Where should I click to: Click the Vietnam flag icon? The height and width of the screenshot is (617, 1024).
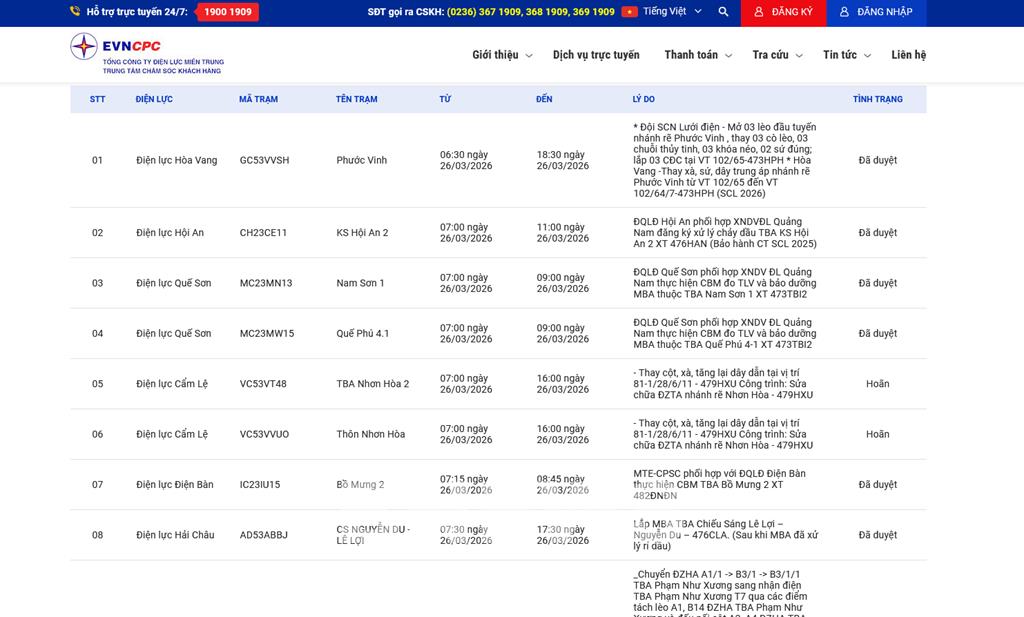pos(629,12)
